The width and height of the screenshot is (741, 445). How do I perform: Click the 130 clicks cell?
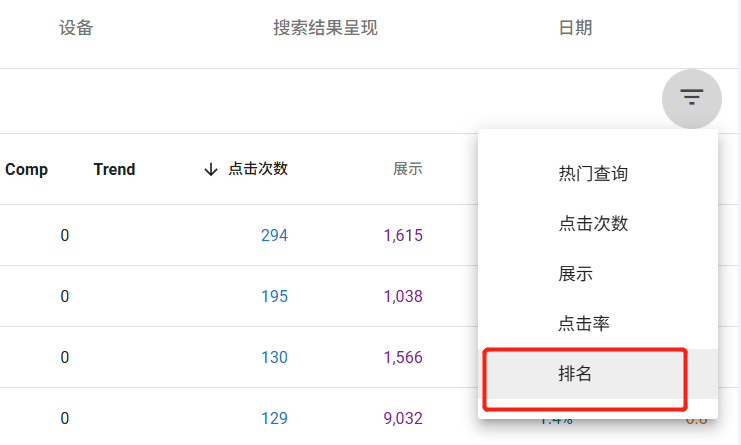[274, 358]
